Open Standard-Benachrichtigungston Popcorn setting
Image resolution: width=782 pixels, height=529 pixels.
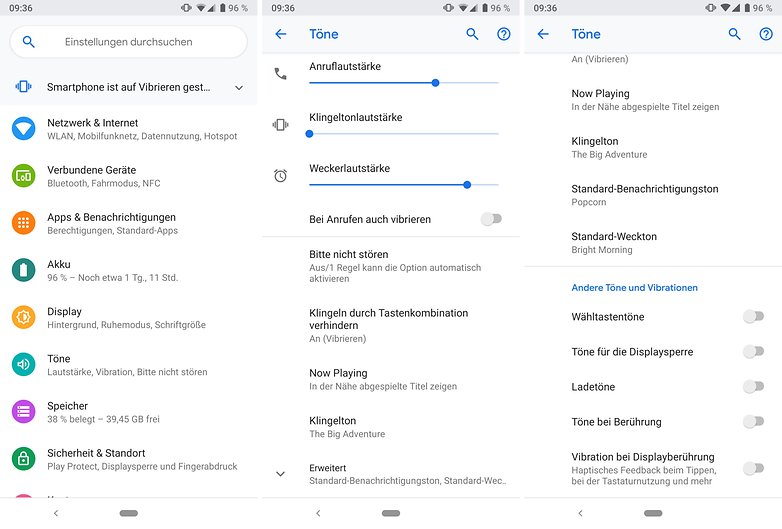click(653, 195)
